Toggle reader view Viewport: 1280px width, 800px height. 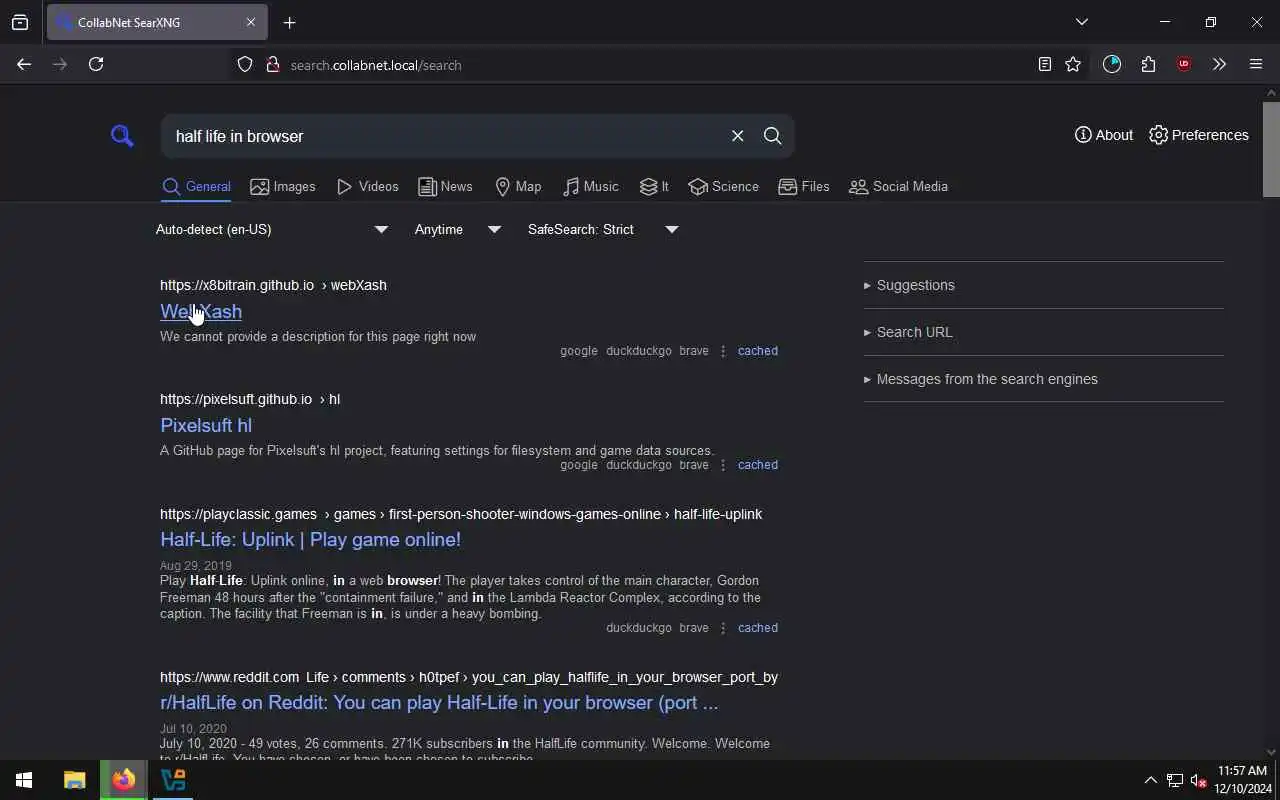pyautogui.click(x=1044, y=64)
